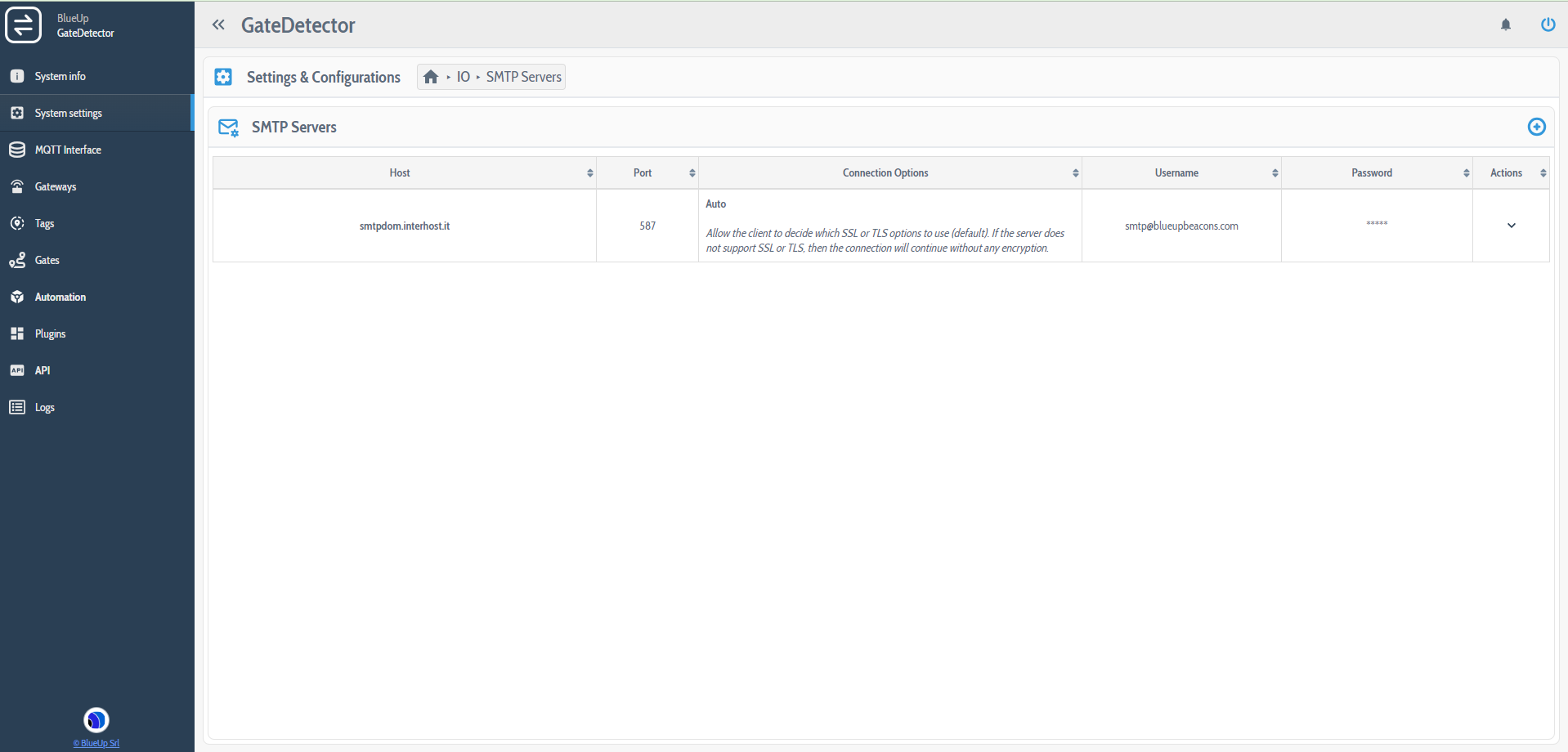The height and width of the screenshot is (752, 1568).
Task: Select the MQTT Interface icon
Action: 17,150
